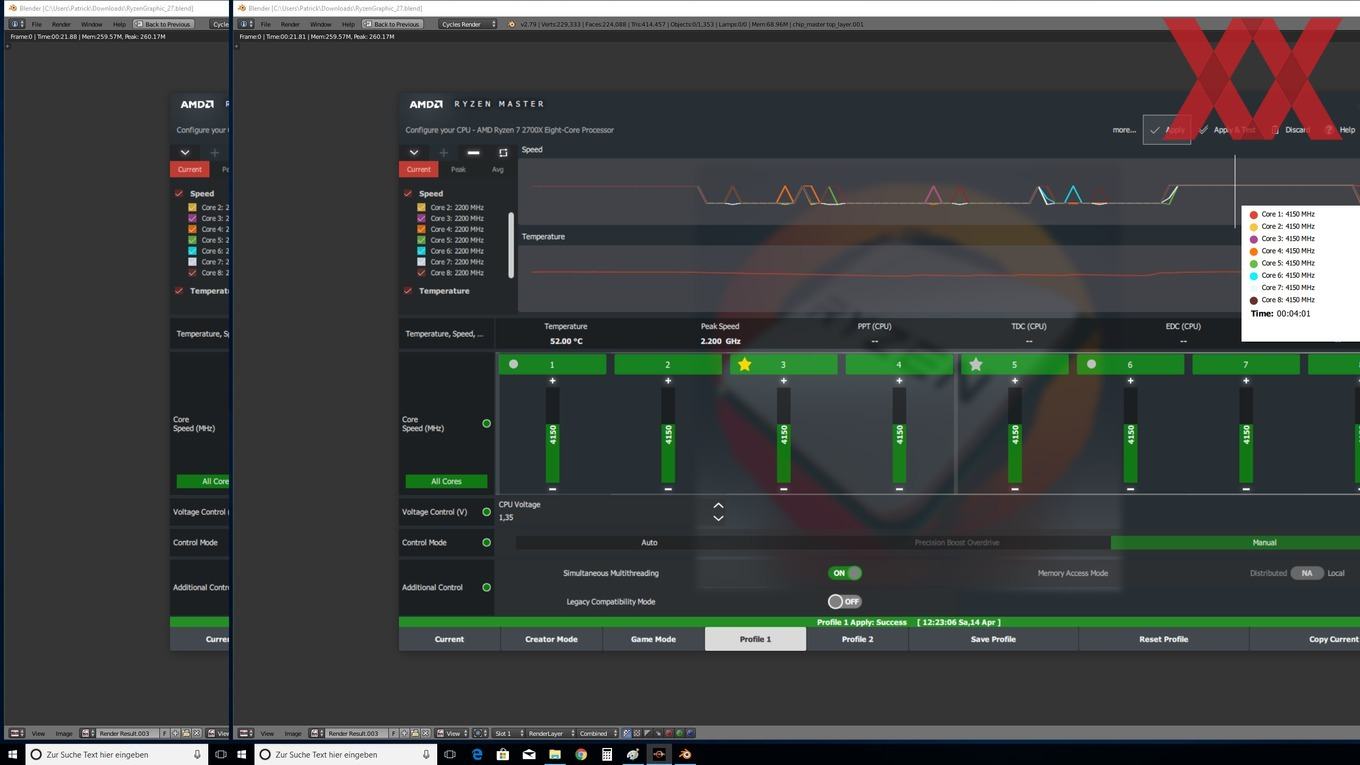1360x765 pixels.
Task: Open Cycles Render engine dropdown
Action: [x=468, y=24]
